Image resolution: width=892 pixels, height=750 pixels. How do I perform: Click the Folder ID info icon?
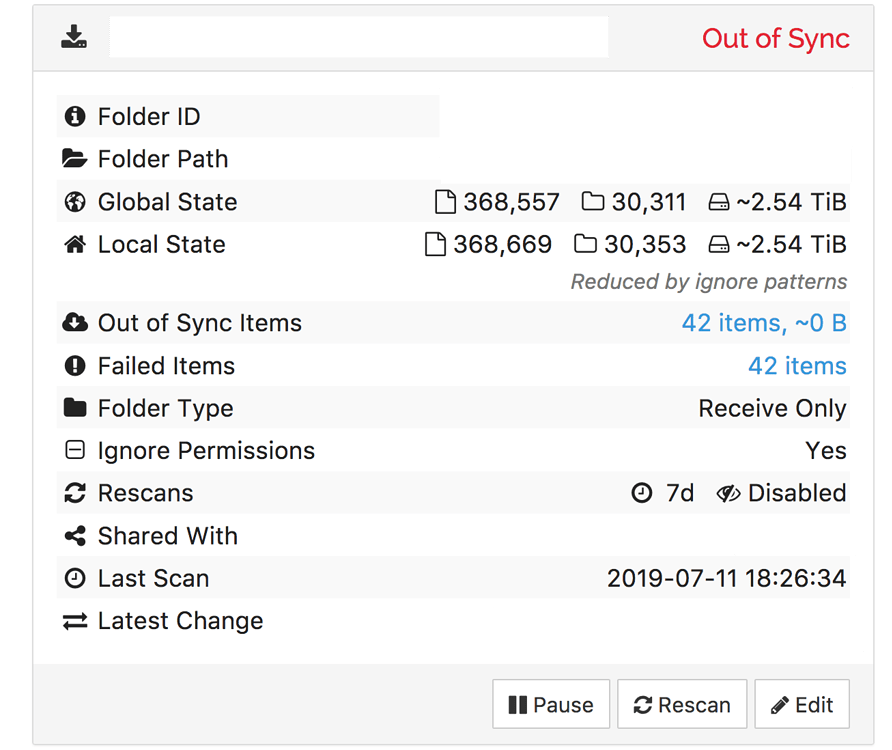[75, 117]
